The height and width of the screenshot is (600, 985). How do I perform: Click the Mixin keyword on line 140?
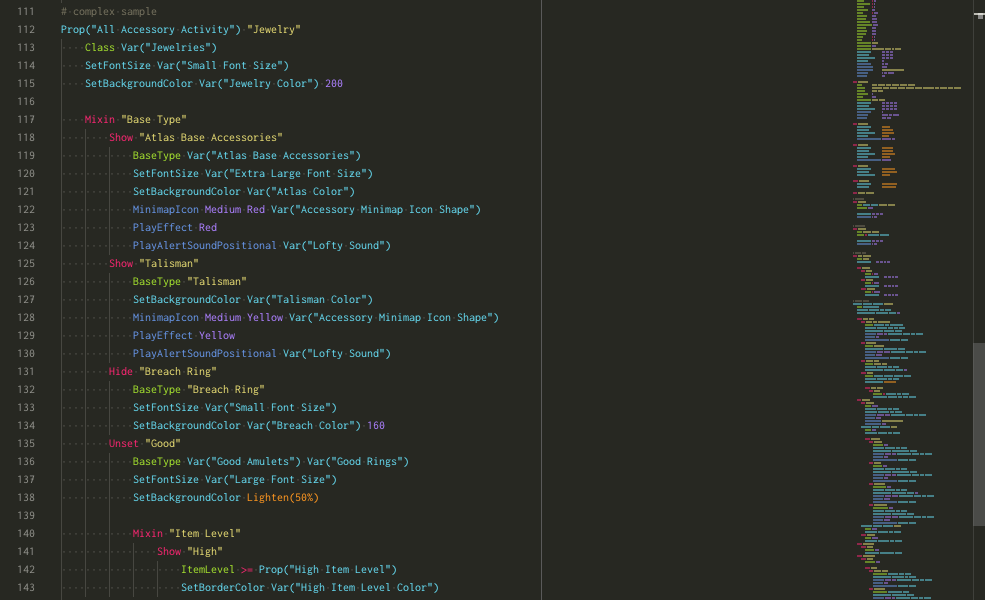[x=148, y=534]
